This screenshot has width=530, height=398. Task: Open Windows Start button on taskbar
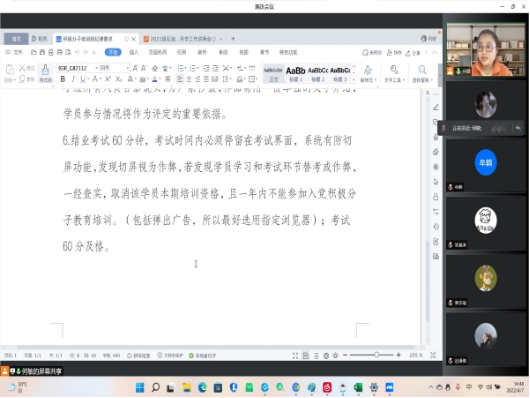point(140,388)
